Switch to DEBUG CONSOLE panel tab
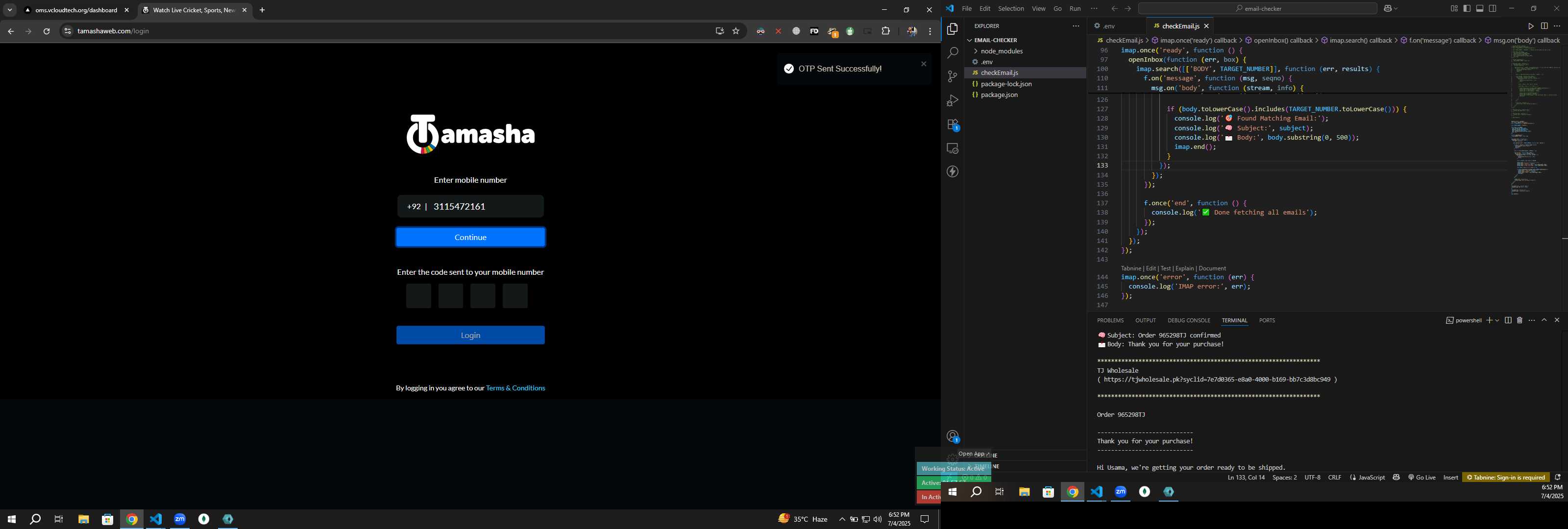 pos(1188,320)
